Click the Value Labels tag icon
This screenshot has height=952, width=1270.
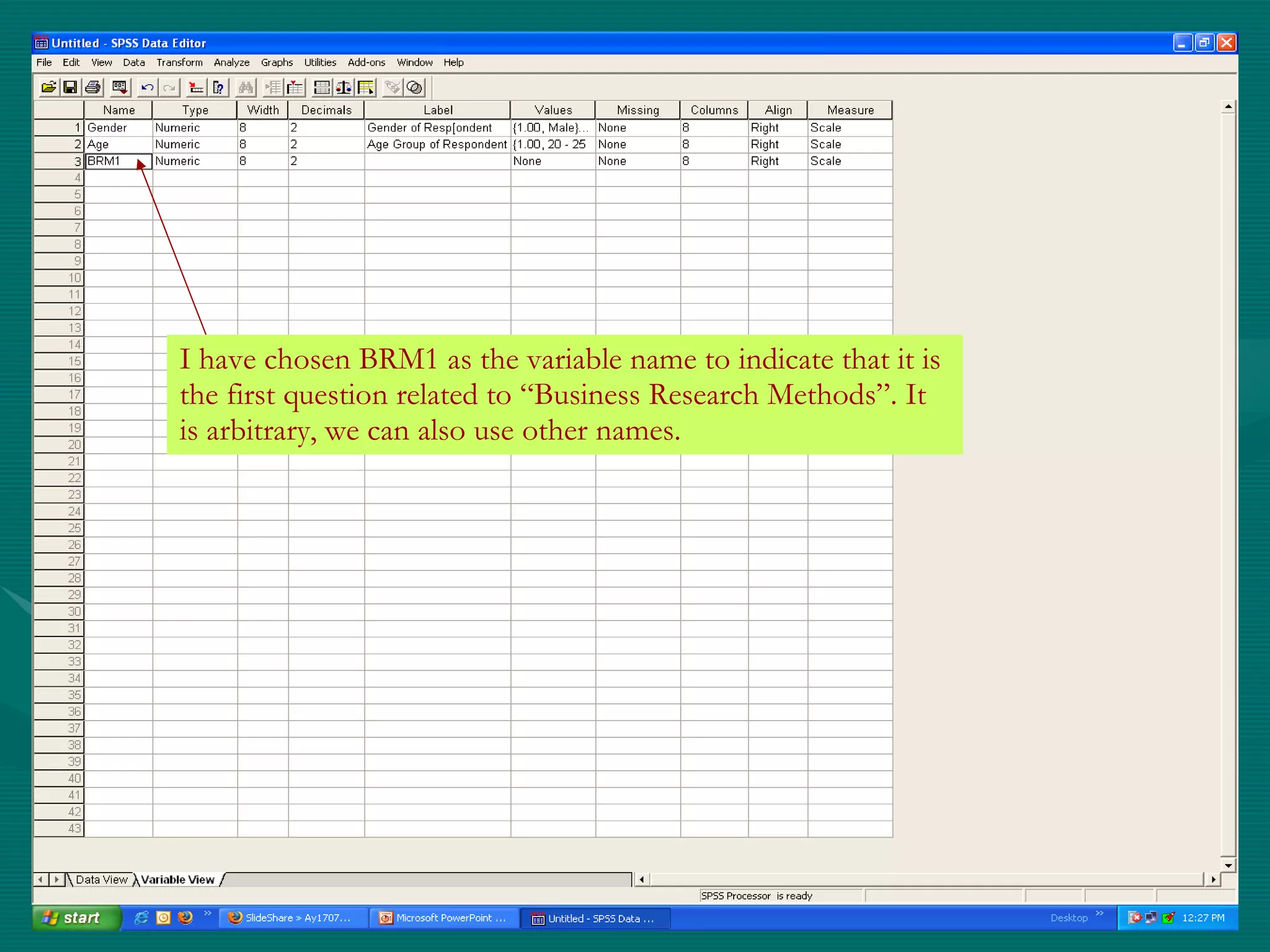[393, 87]
